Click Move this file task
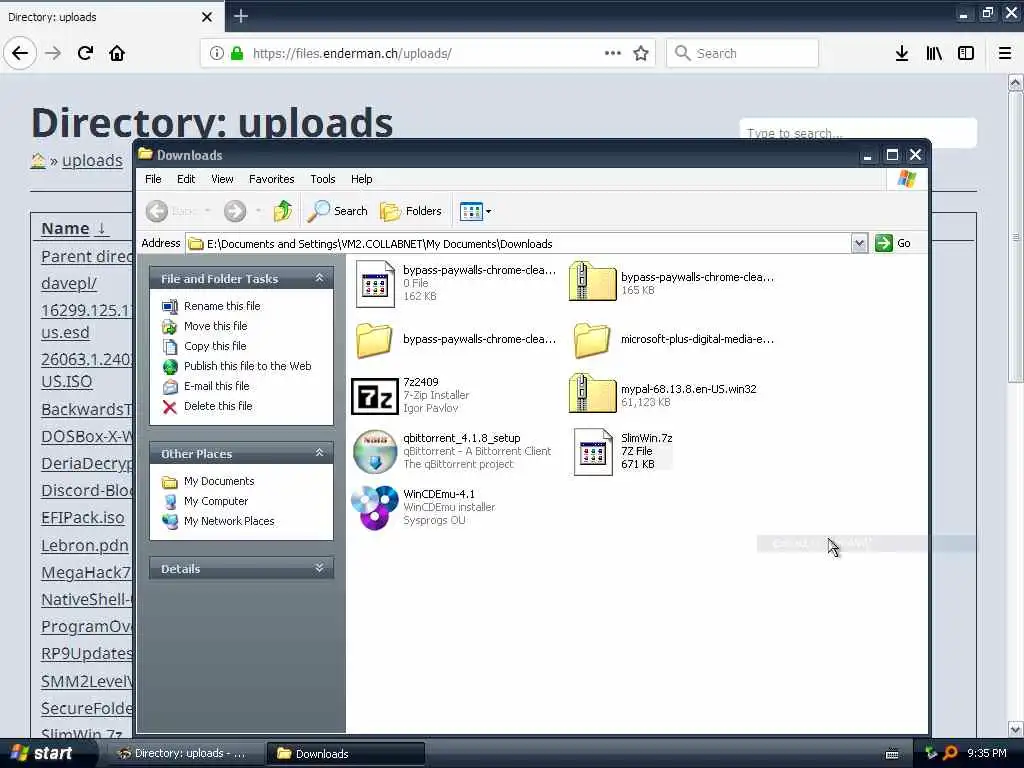1024x768 pixels. point(216,326)
